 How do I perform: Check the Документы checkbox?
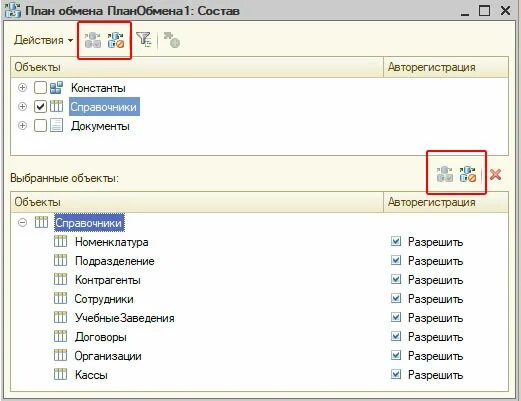tap(40, 126)
